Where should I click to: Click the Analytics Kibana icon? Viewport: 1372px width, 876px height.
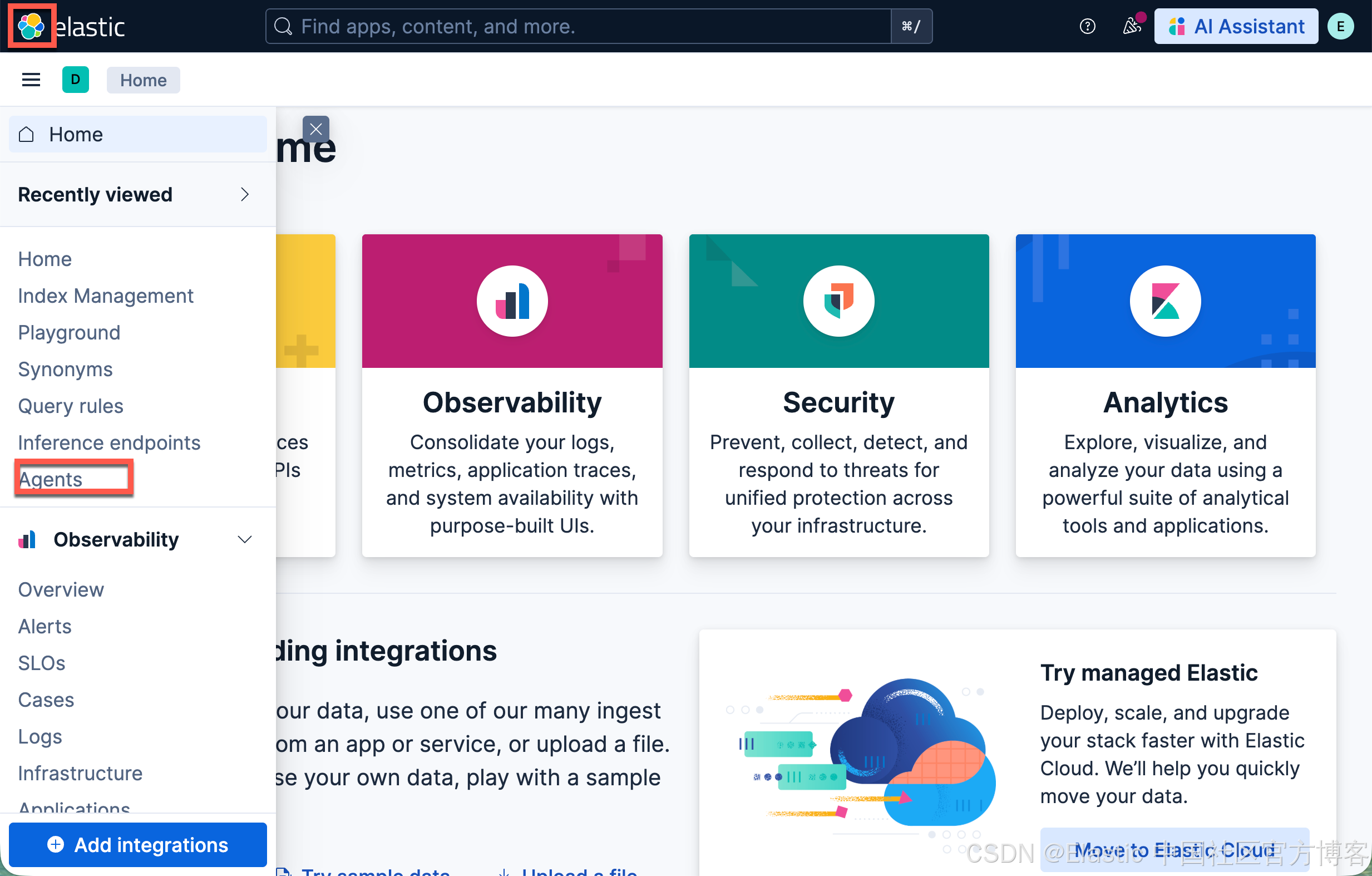(x=1164, y=301)
